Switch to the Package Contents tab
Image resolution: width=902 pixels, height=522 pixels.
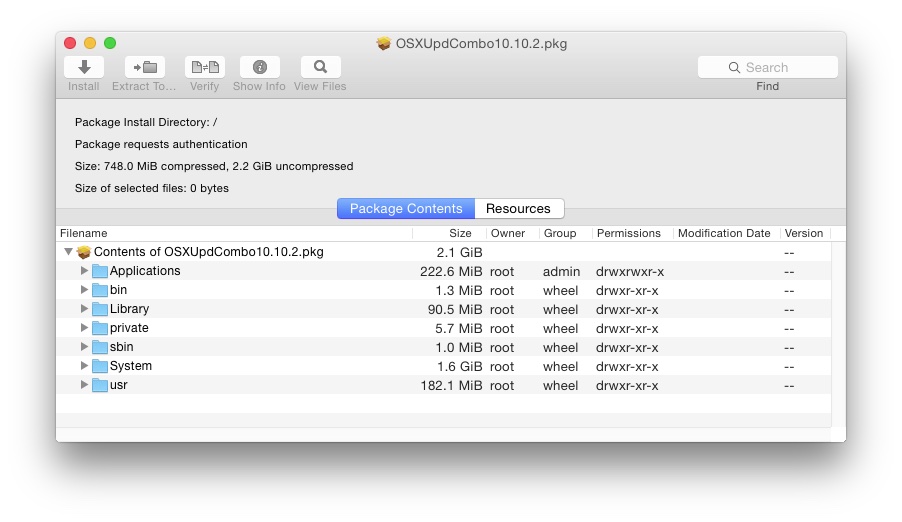406,208
